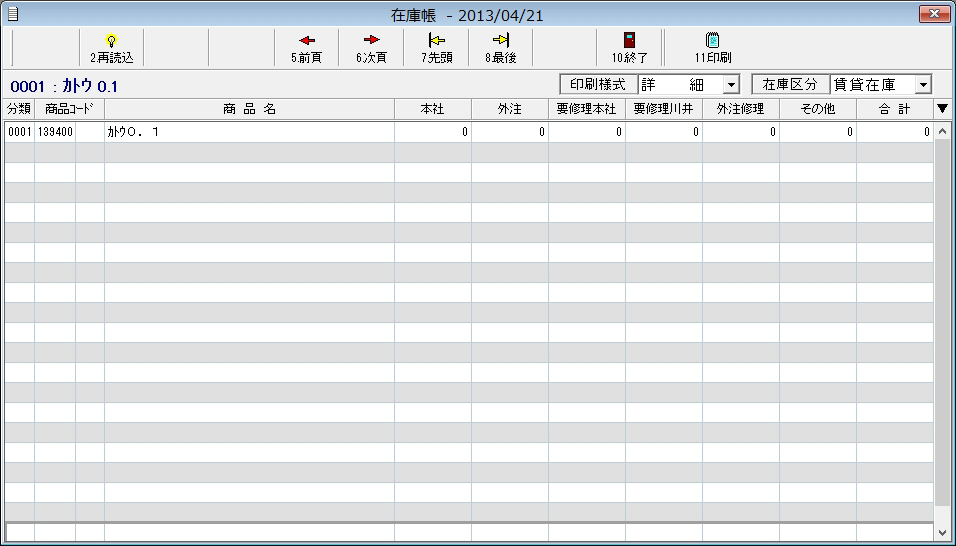956x546 pixels.
Task: Close the 在庫帳 window
Action: pyautogui.click(x=934, y=13)
